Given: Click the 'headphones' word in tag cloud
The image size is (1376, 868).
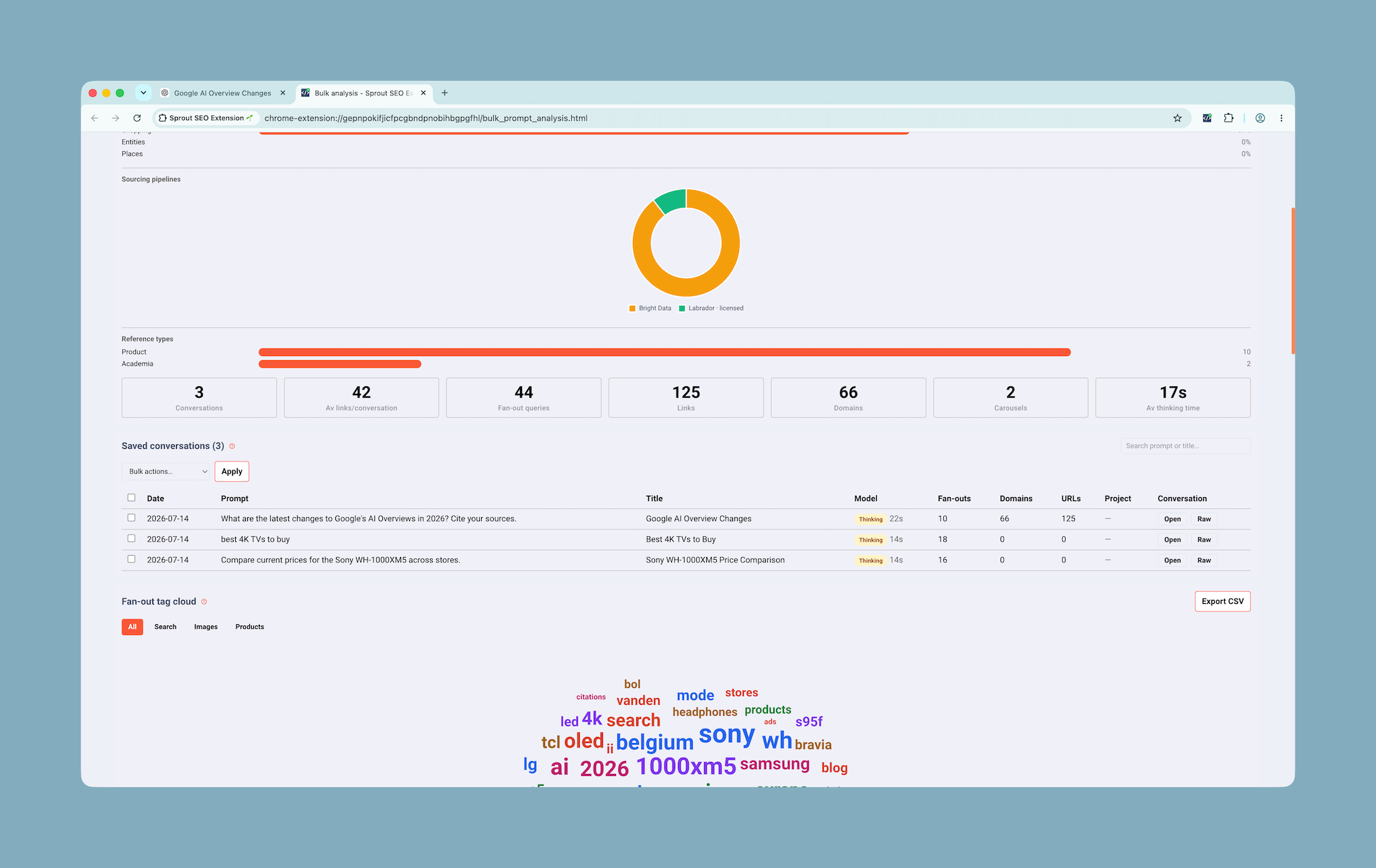Looking at the screenshot, I should [x=705, y=712].
